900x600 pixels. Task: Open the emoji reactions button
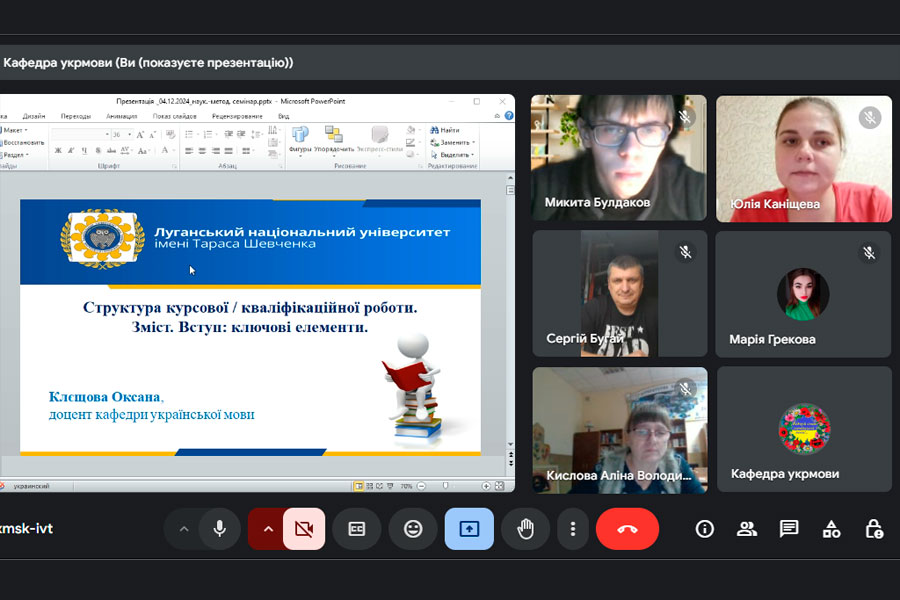pyautogui.click(x=413, y=529)
